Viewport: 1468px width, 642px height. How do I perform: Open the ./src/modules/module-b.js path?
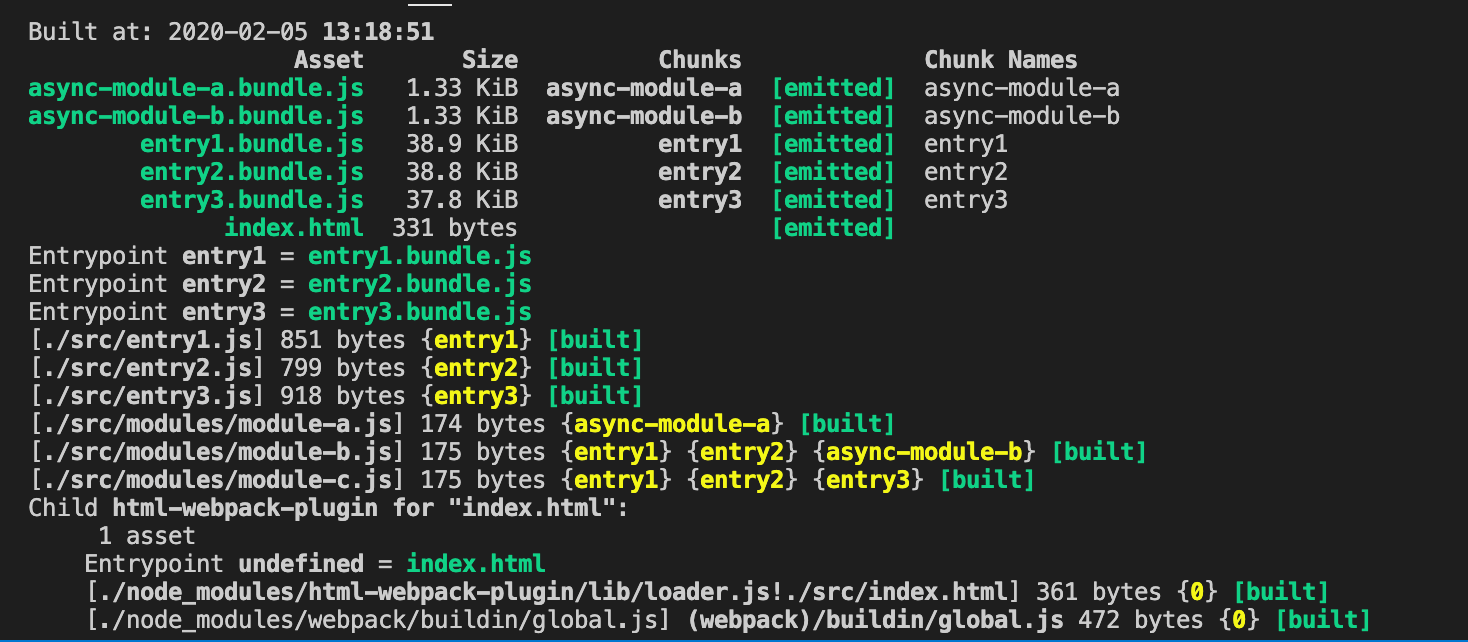tap(216, 452)
